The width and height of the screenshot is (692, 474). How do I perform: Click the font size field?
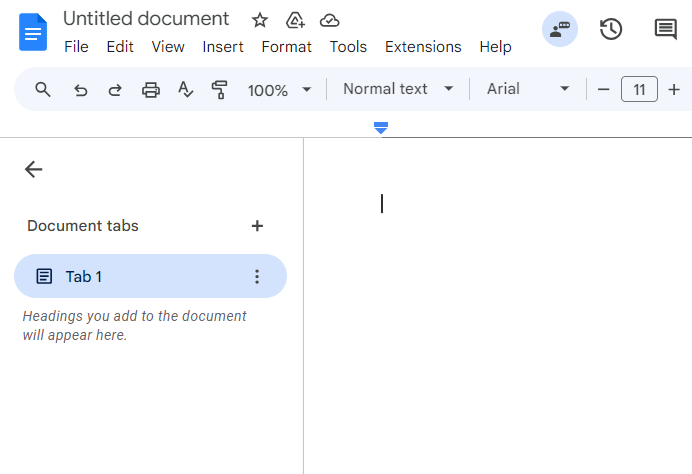639,90
